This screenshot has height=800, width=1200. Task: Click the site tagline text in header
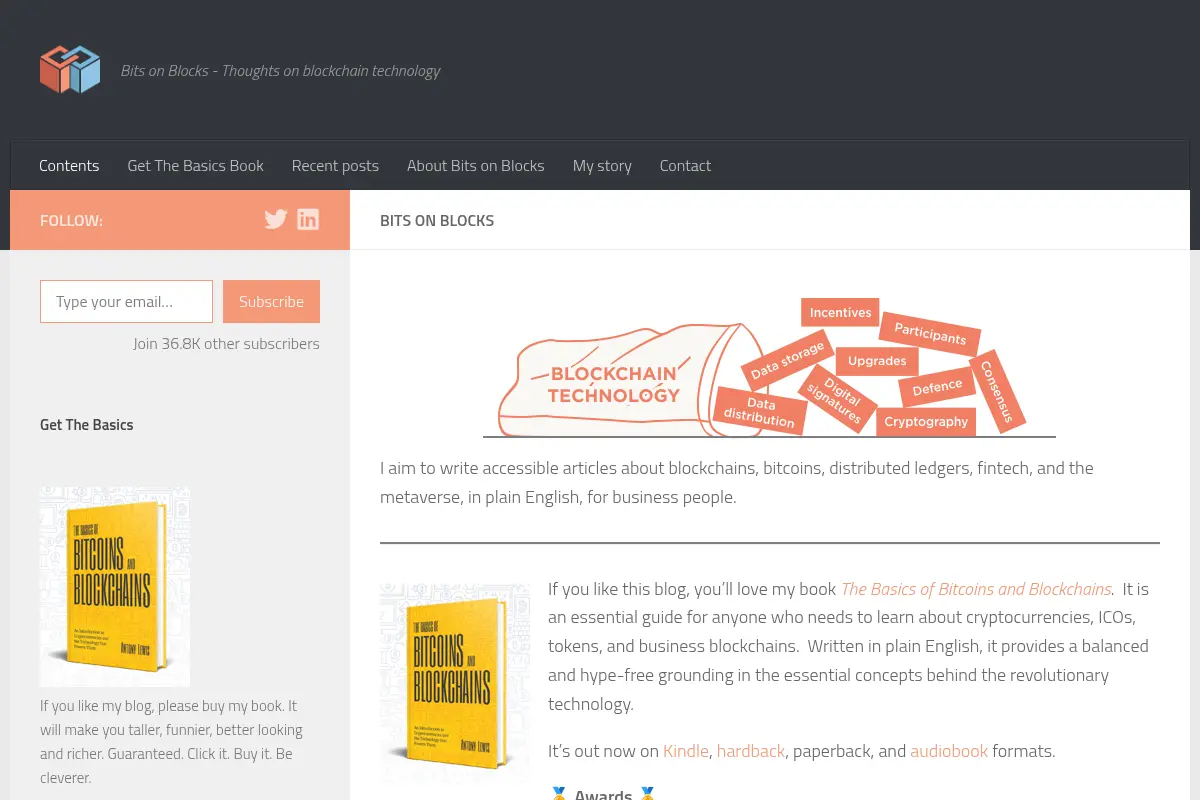click(281, 71)
